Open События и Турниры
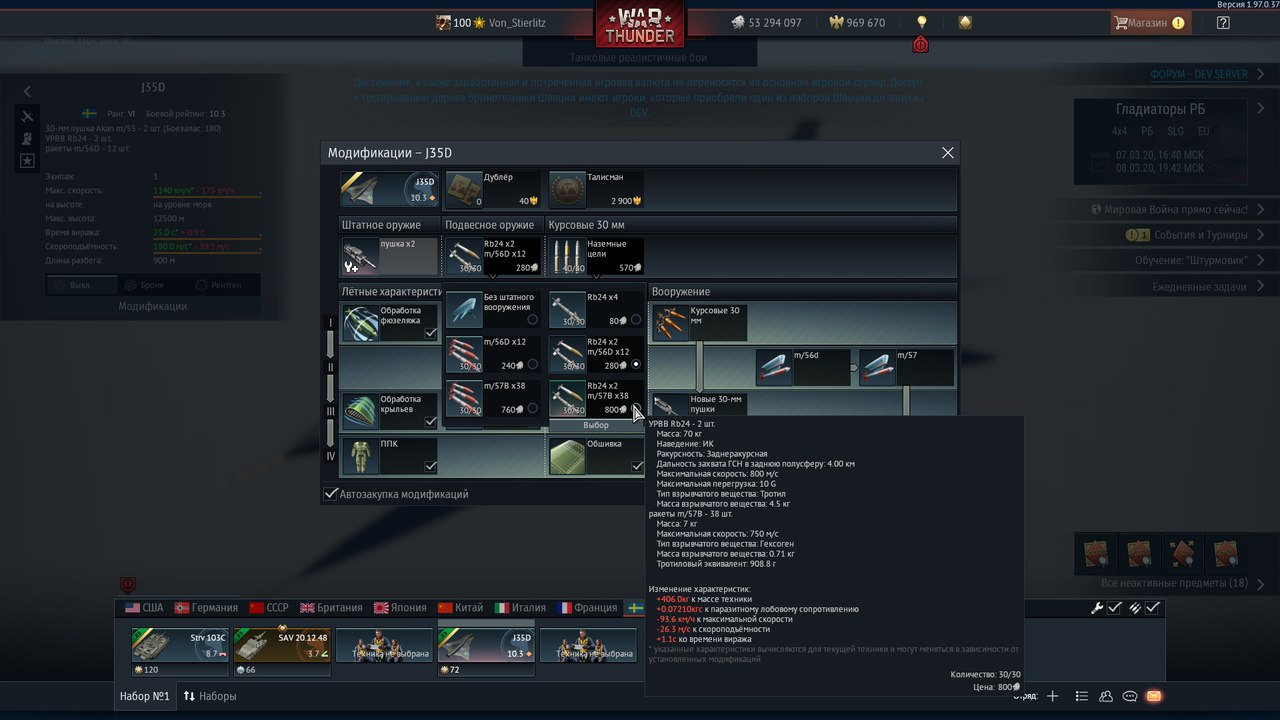 click(1198, 235)
